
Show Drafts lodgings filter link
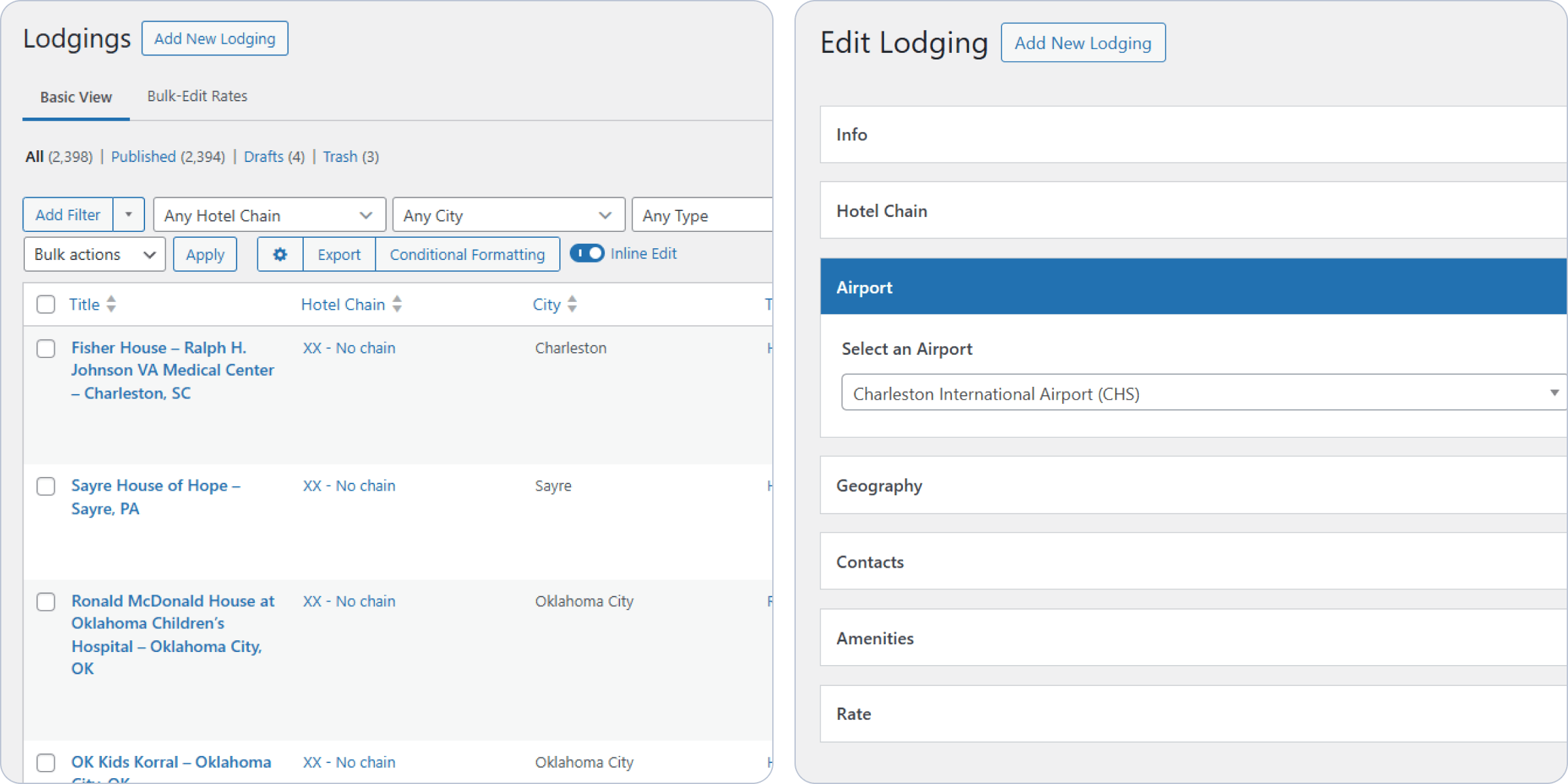pos(263,157)
